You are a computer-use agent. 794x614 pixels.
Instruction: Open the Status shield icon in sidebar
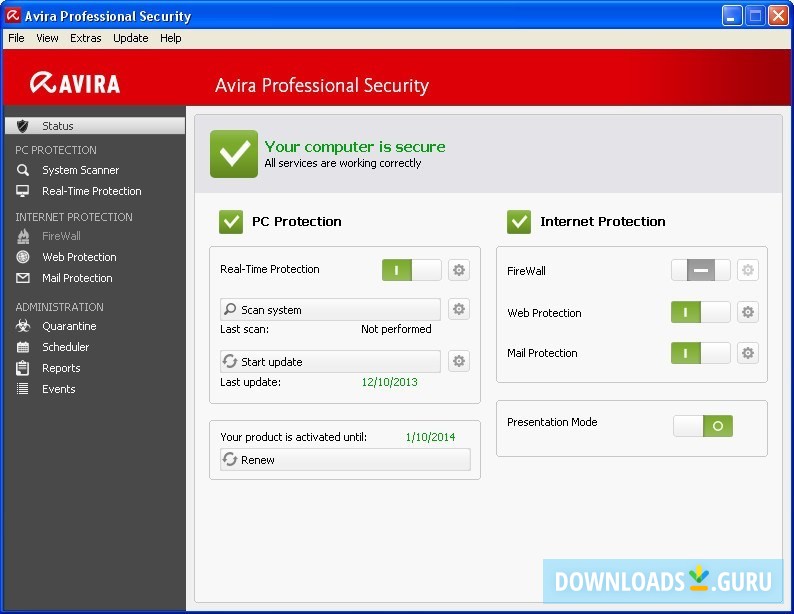[x=22, y=126]
